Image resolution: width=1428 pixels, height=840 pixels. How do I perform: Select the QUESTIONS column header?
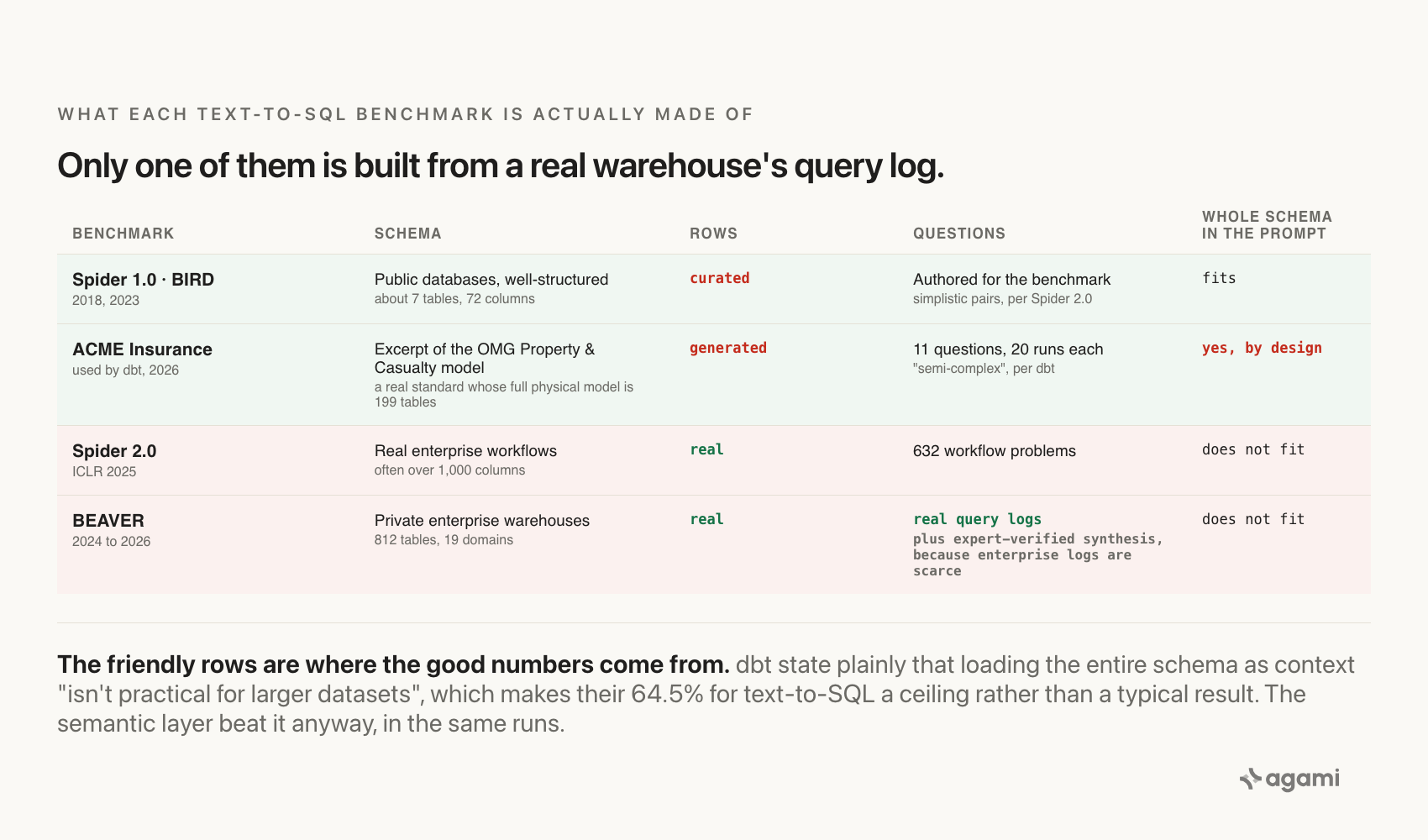(959, 234)
